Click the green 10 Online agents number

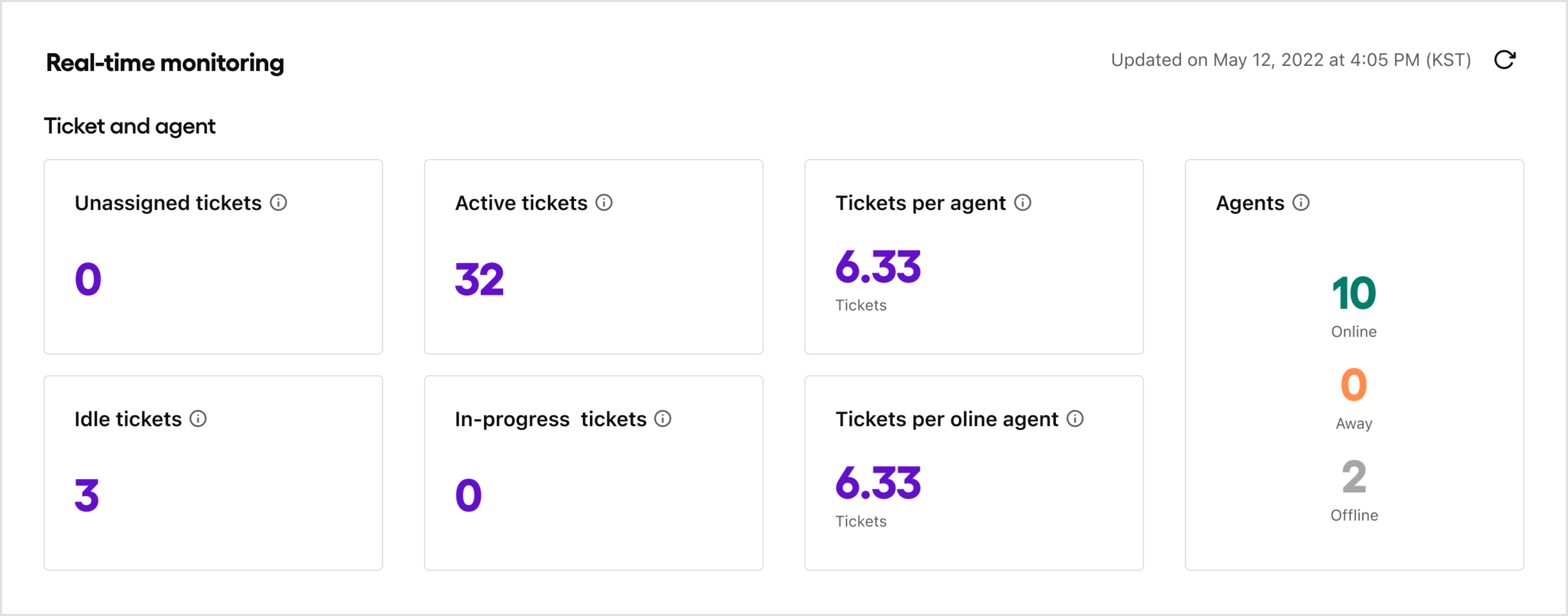coord(1354,294)
